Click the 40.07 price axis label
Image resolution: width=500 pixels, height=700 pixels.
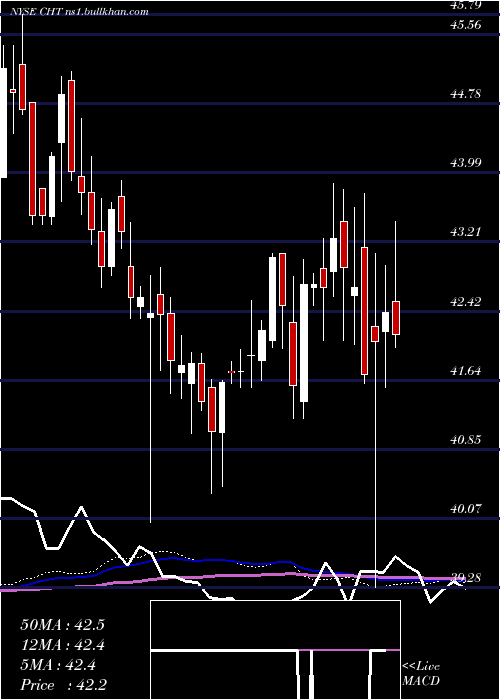point(466,508)
